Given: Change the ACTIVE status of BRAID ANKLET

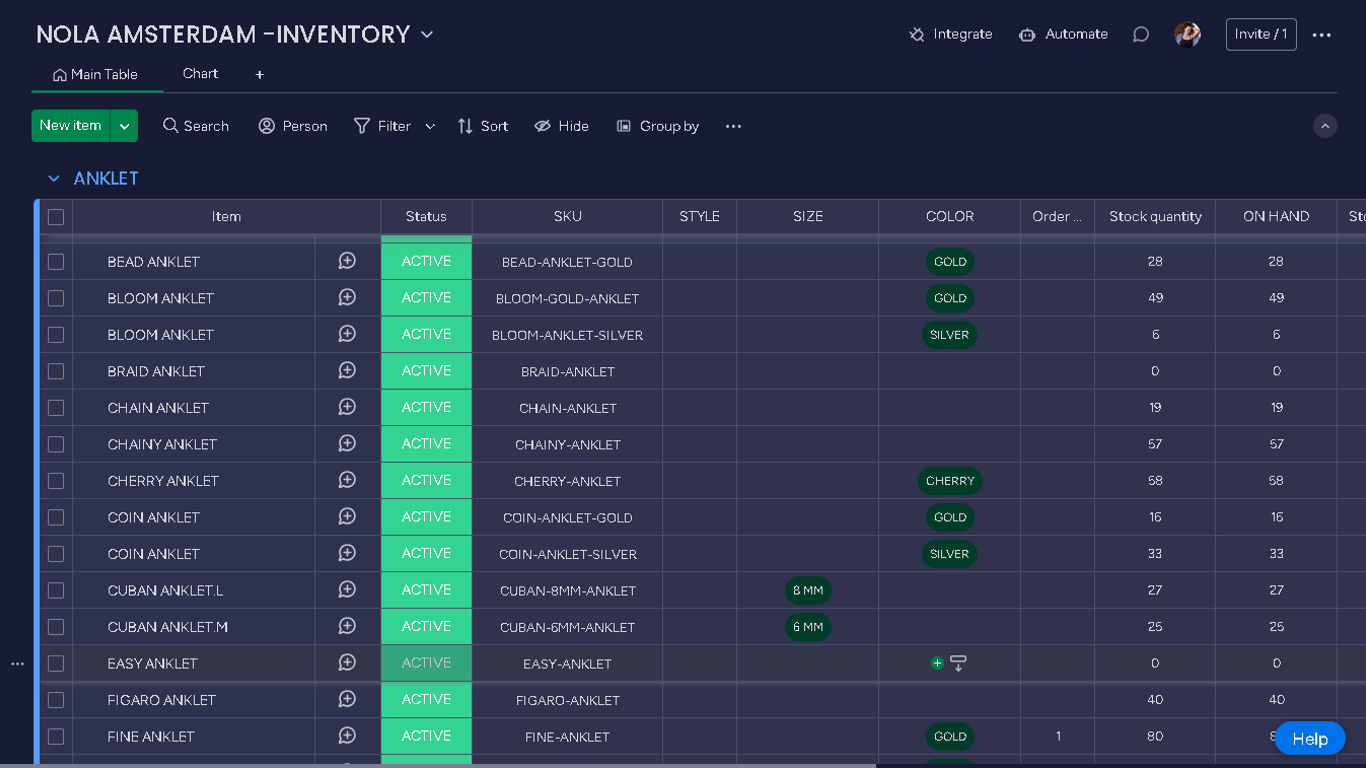Looking at the screenshot, I should pos(426,371).
